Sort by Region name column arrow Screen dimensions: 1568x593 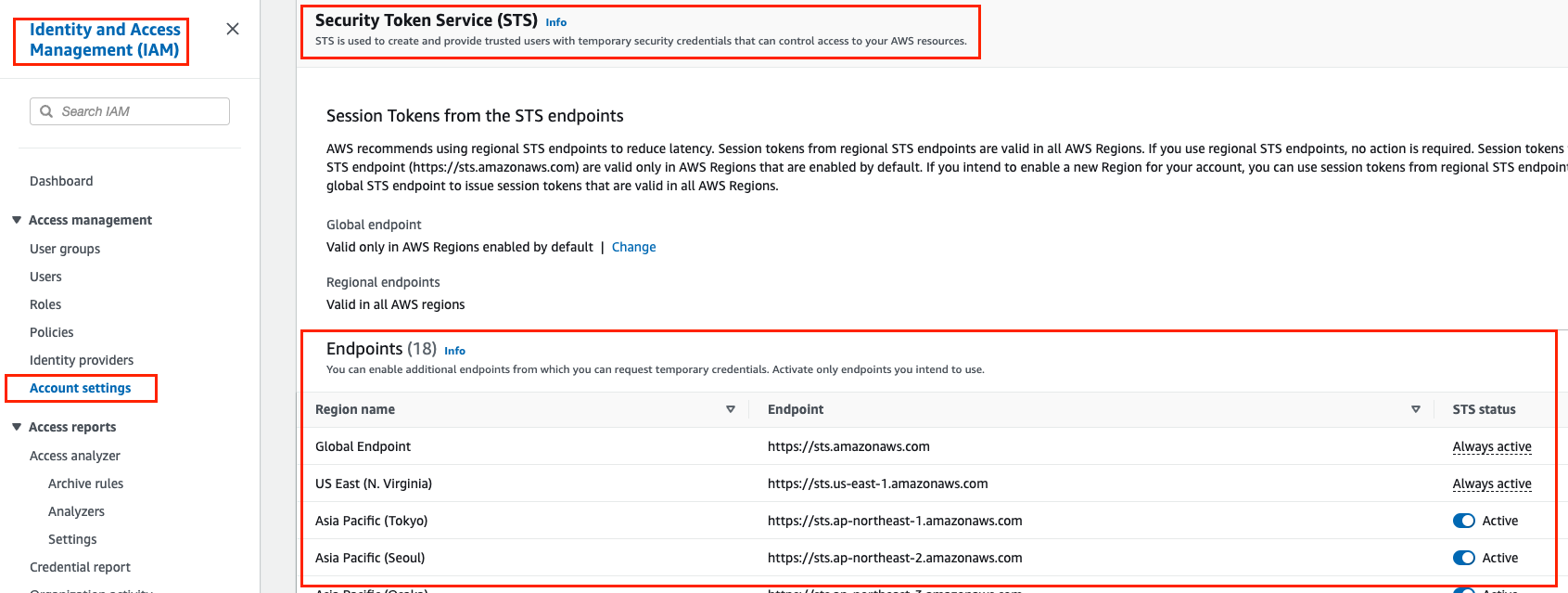pos(731,409)
